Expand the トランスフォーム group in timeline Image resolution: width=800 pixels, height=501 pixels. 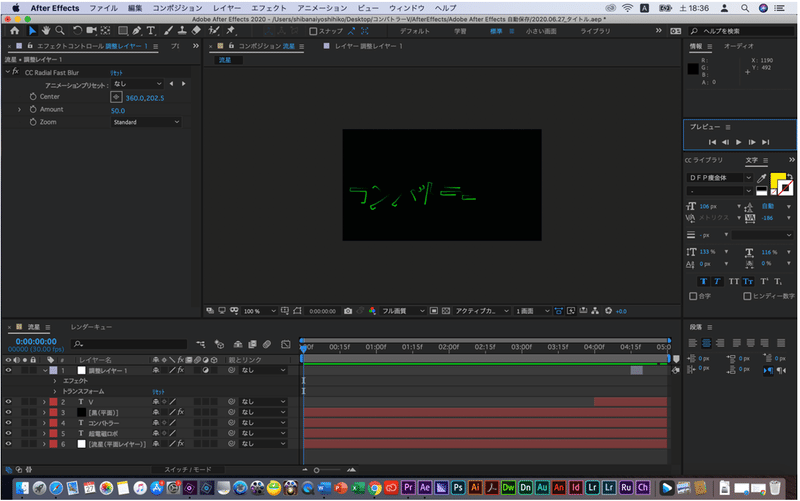55,391
